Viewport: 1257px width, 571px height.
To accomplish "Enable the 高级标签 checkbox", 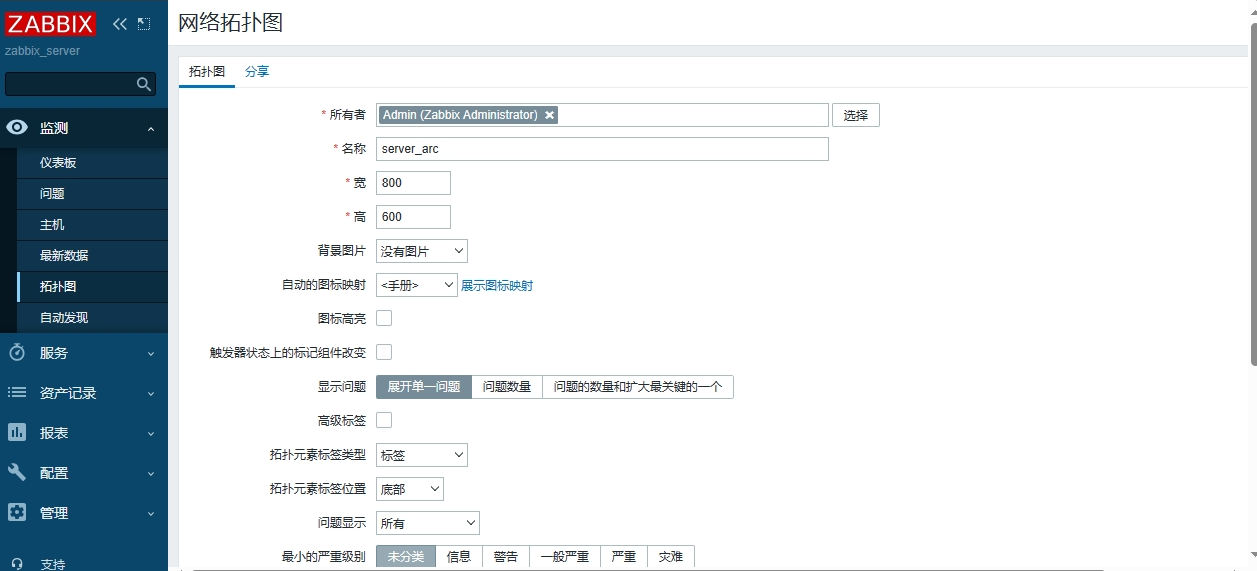I will (x=384, y=420).
